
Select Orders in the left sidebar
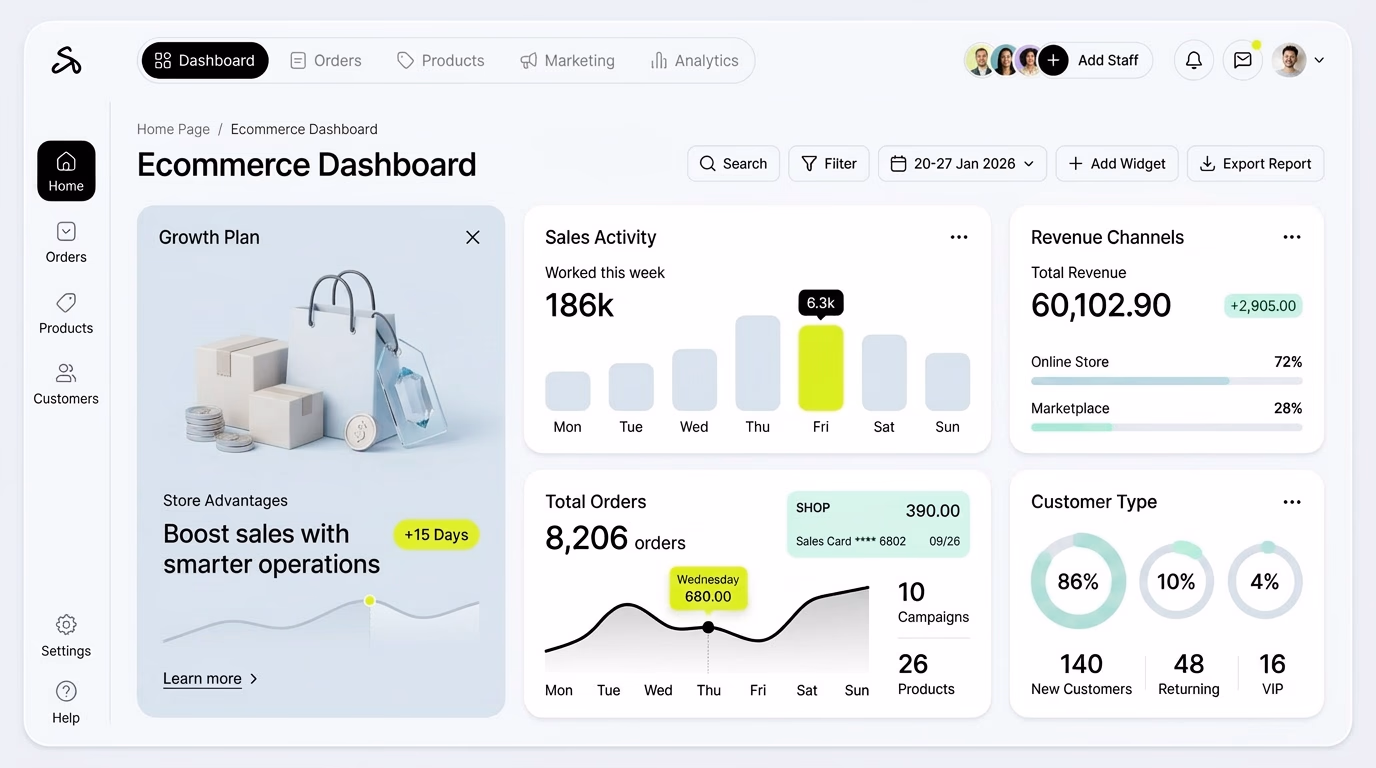(66, 243)
